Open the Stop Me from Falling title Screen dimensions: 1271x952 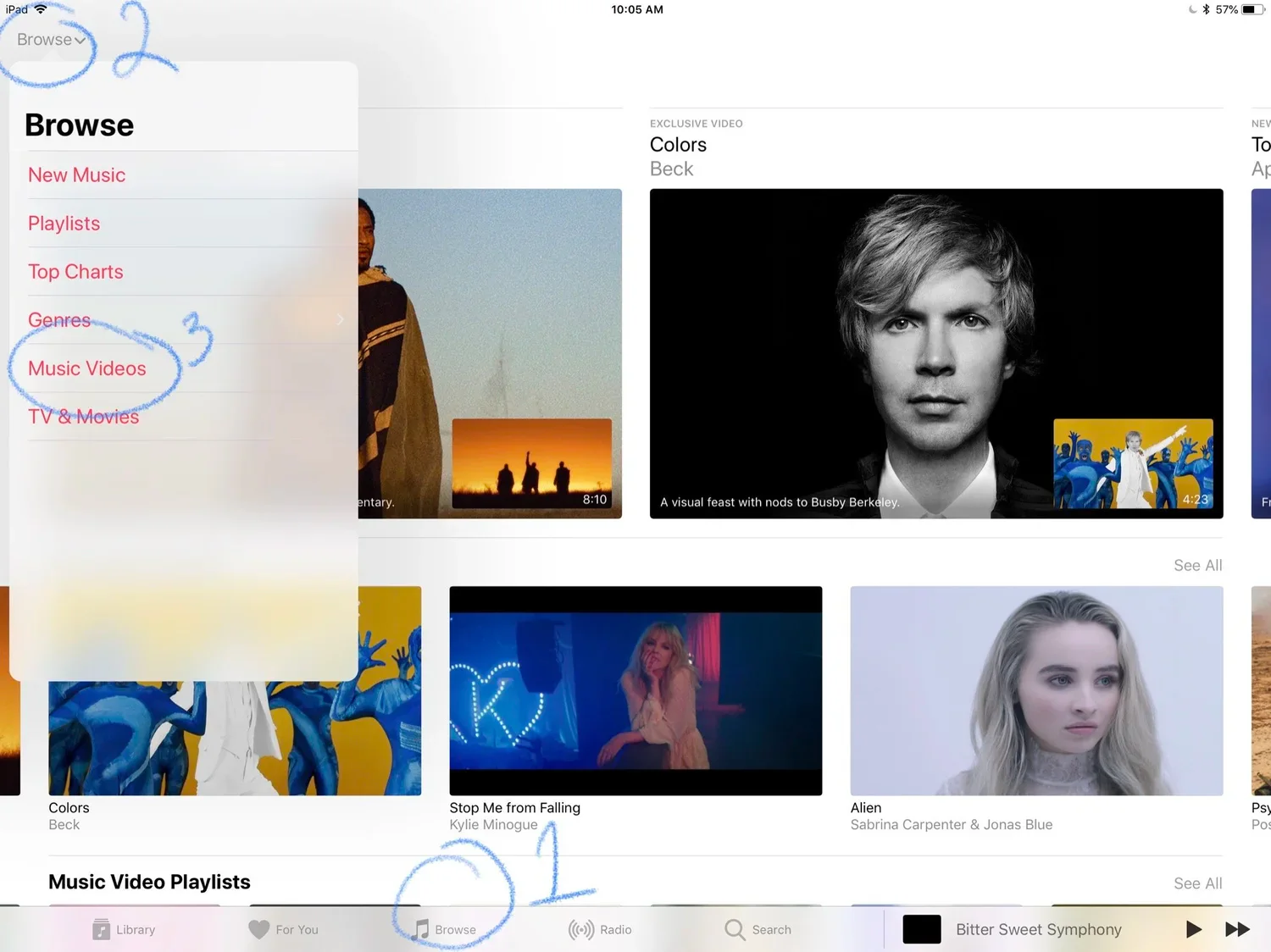pyautogui.click(x=514, y=808)
